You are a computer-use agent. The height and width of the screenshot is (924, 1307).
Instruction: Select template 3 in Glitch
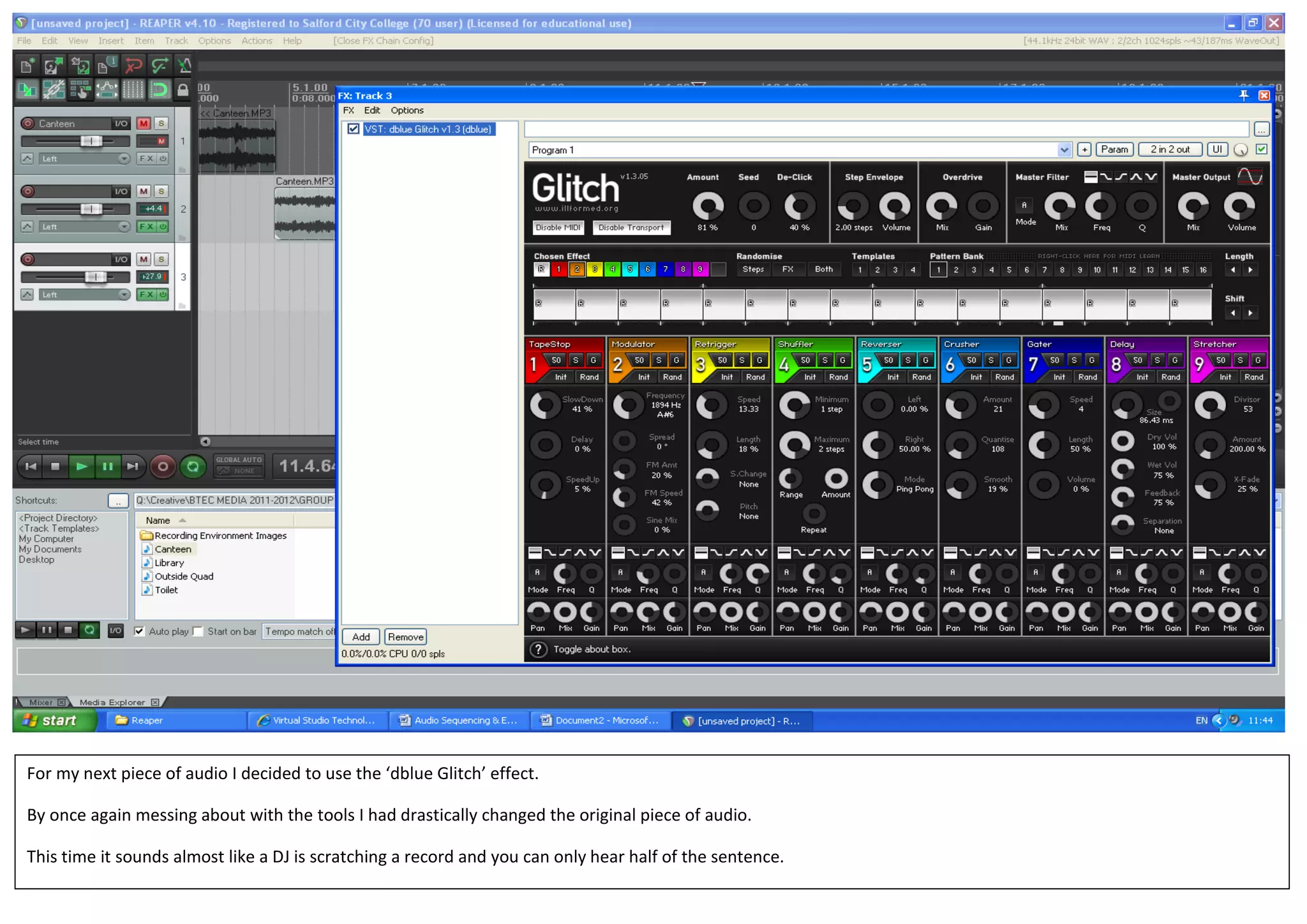click(x=895, y=270)
